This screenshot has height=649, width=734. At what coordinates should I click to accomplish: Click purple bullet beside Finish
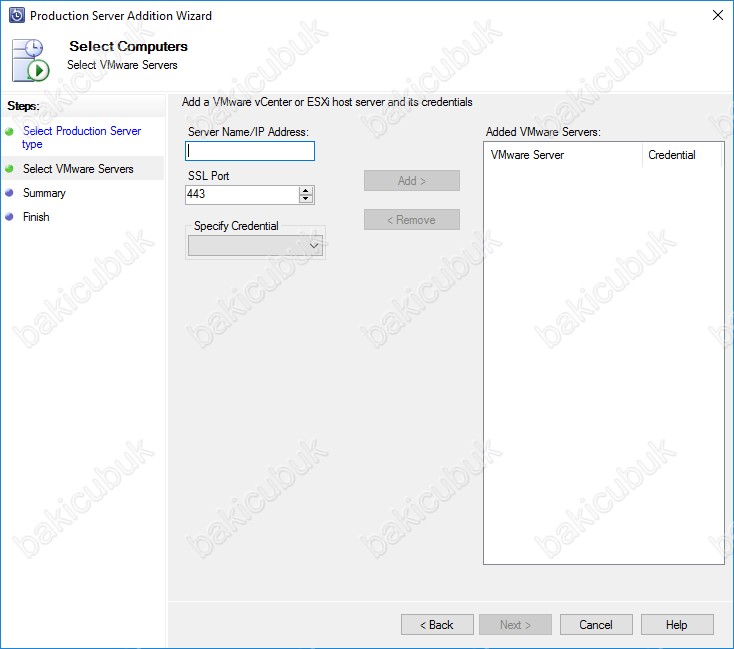(9, 216)
